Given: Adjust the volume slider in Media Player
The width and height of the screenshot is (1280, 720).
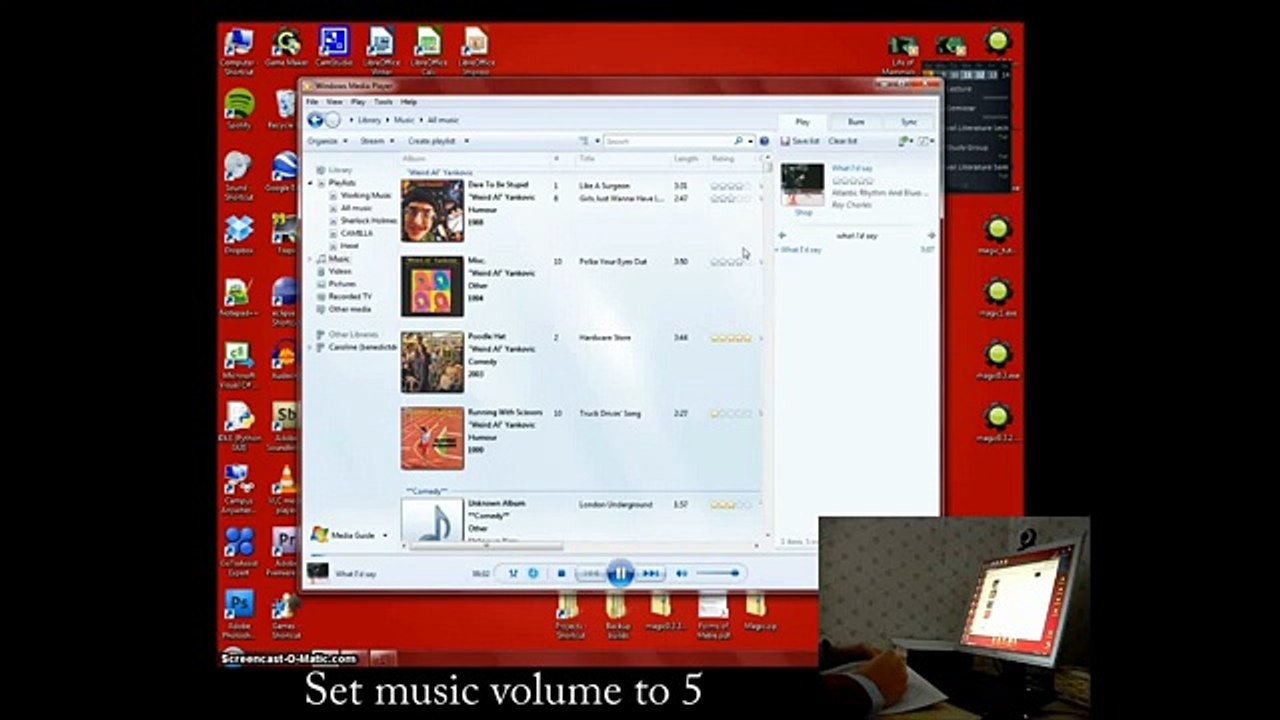Looking at the screenshot, I should tap(717, 573).
